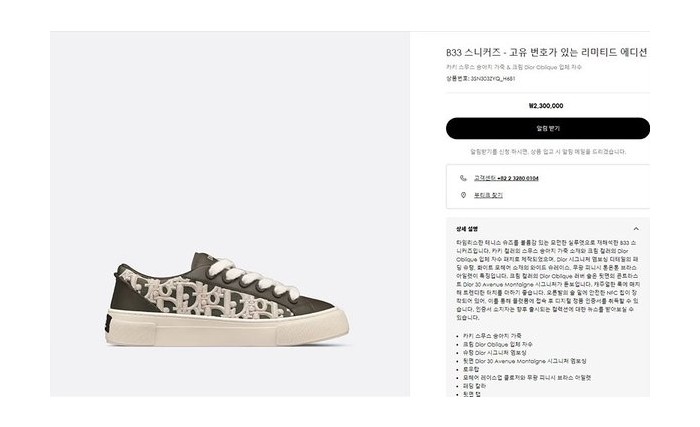The image size is (700, 427).
Task: Click the product number 3SN303ZYQ_H681
Action: (x=481, y=79)
